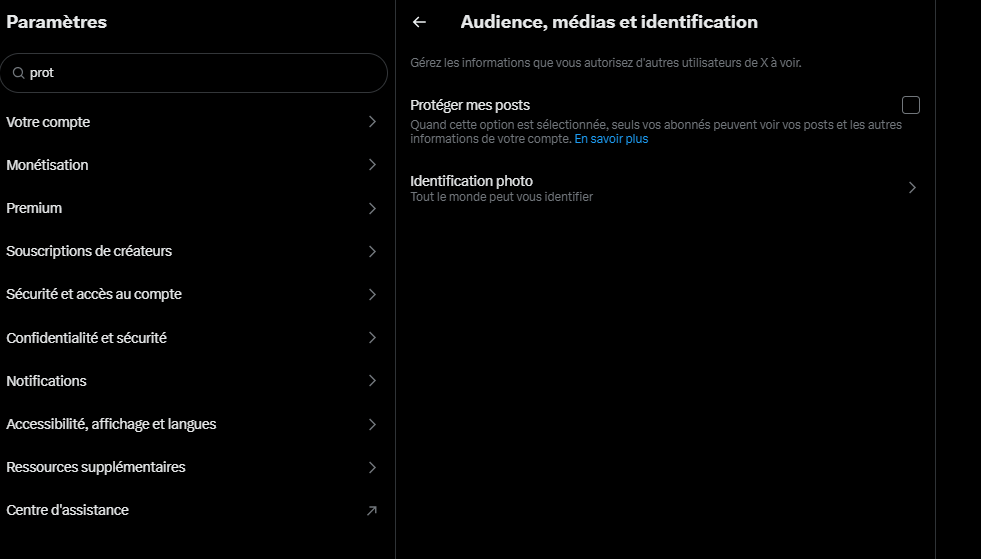
Task: Click the Protéger mes posts label
Action: [x=470, y=105]
